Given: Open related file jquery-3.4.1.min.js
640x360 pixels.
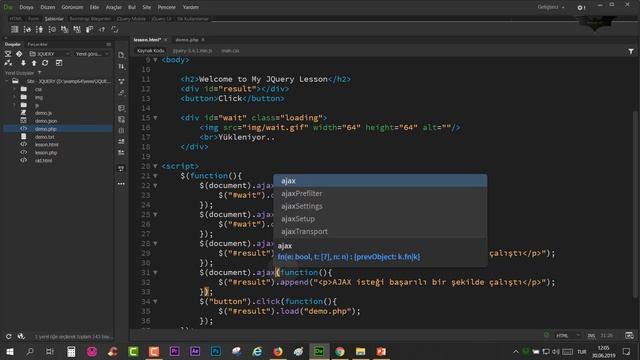Looking at the screenshot, I should 192,51.
